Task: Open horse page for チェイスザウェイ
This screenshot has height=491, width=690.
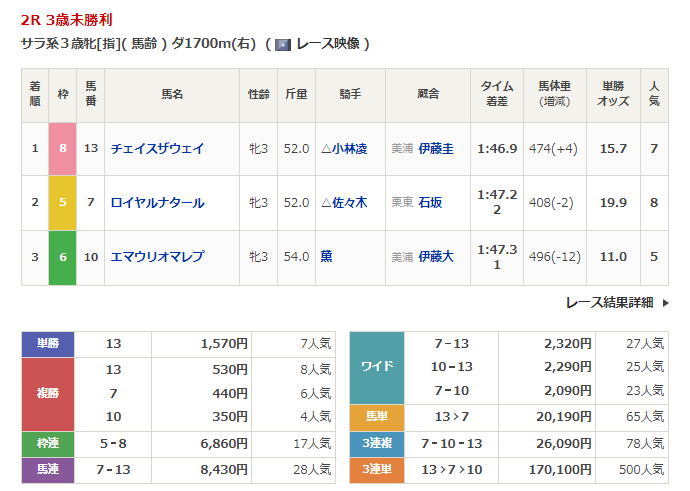Action: (158, 148)
